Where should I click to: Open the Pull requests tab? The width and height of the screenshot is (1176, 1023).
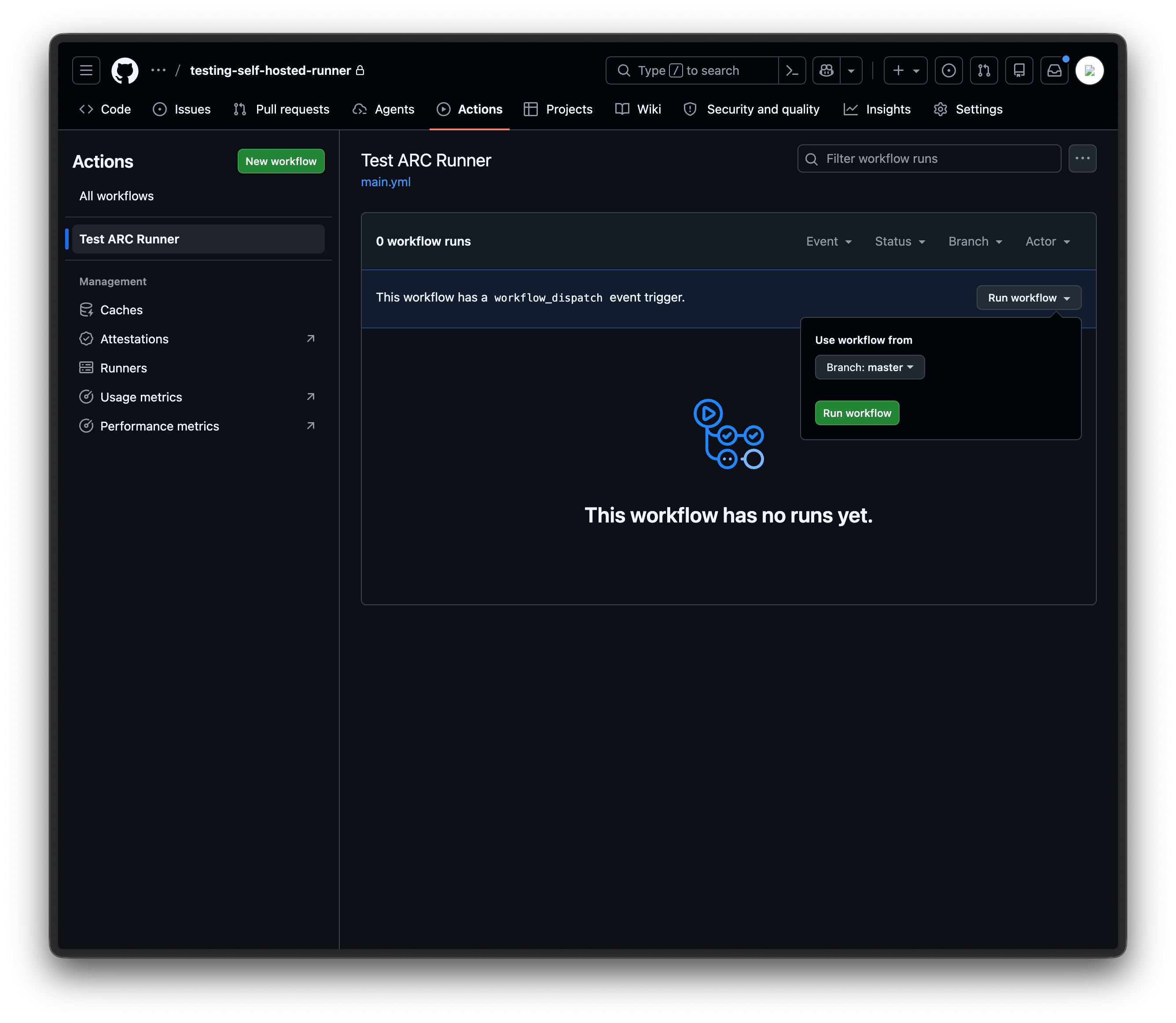[x=282, y=109]
